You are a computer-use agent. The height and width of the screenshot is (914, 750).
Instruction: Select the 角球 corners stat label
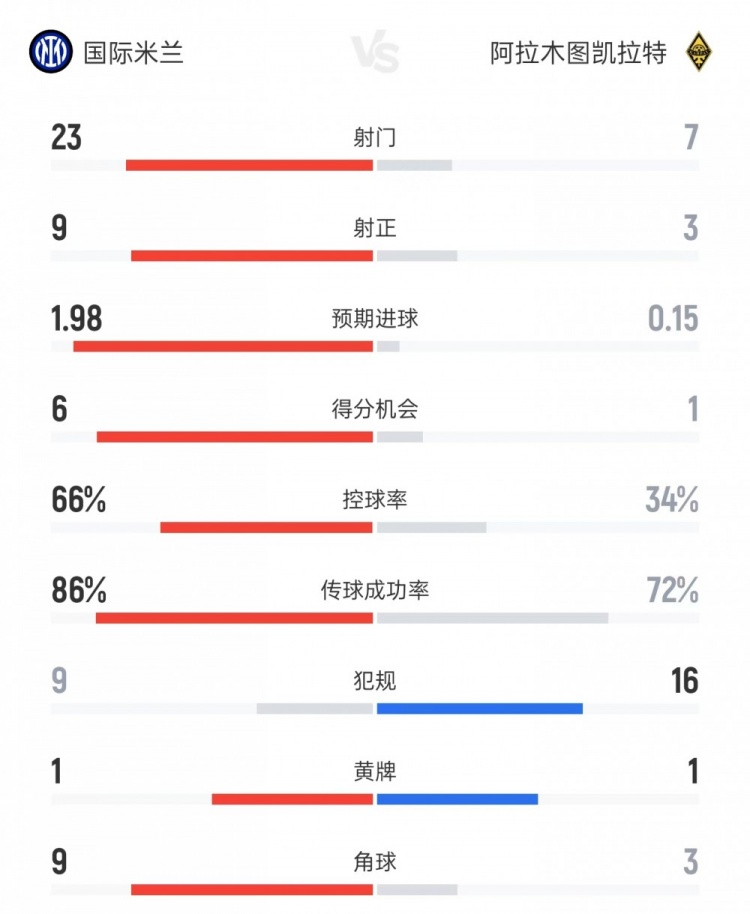pyautogui.click(x=375, y=862)
